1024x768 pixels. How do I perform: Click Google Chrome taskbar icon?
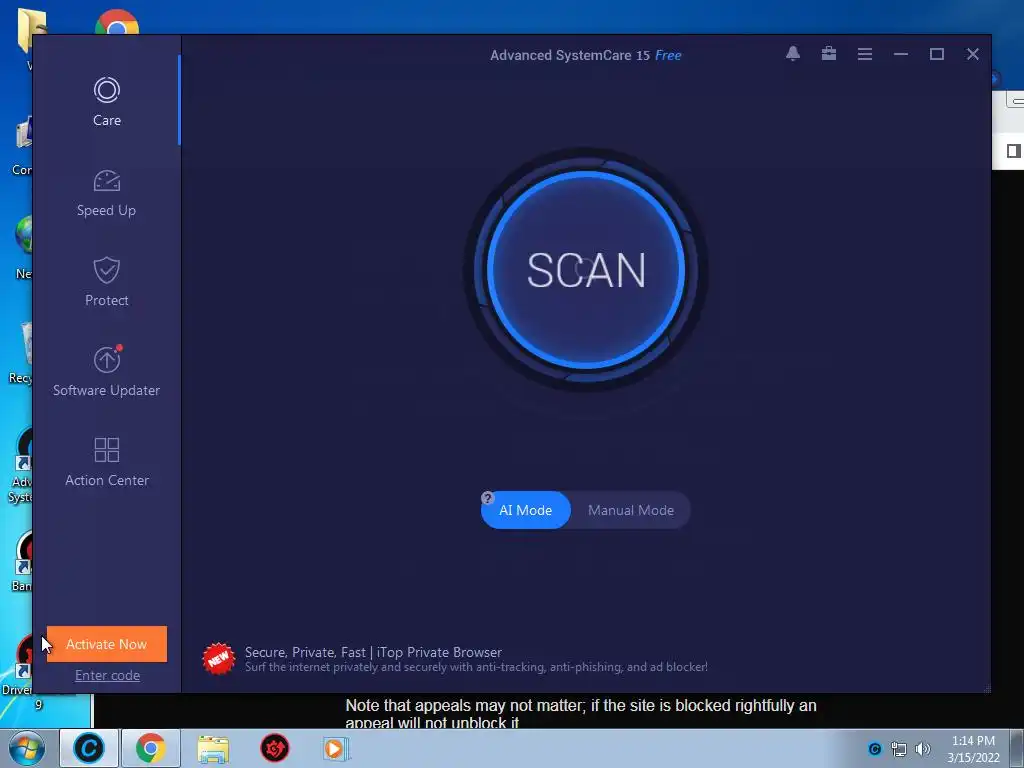pos(150,748)
